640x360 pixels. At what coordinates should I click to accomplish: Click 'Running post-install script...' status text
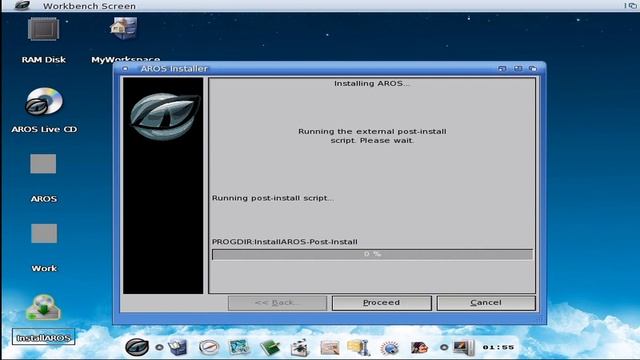coord(273,198)
